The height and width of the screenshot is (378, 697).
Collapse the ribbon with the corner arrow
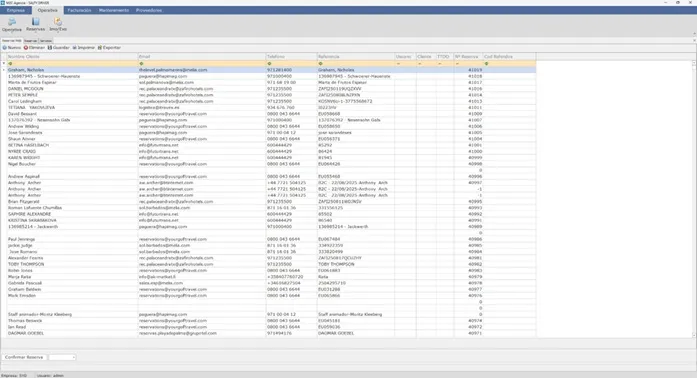click(x=694, y=34)
